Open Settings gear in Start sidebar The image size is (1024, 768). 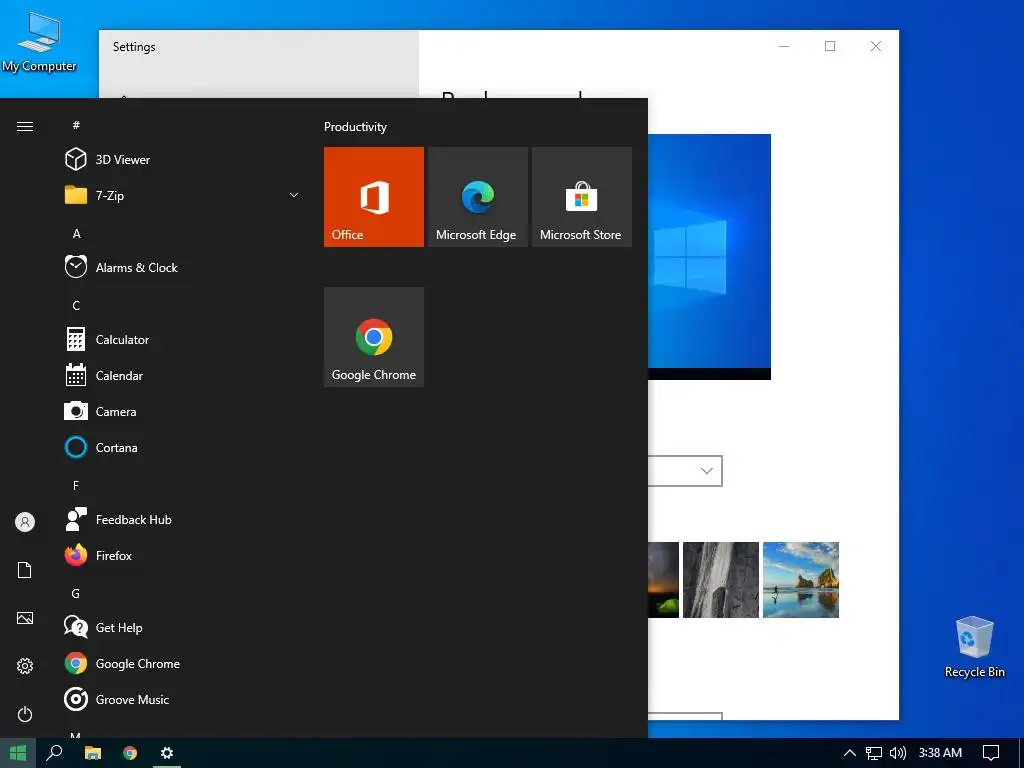[x=25, y=666]
